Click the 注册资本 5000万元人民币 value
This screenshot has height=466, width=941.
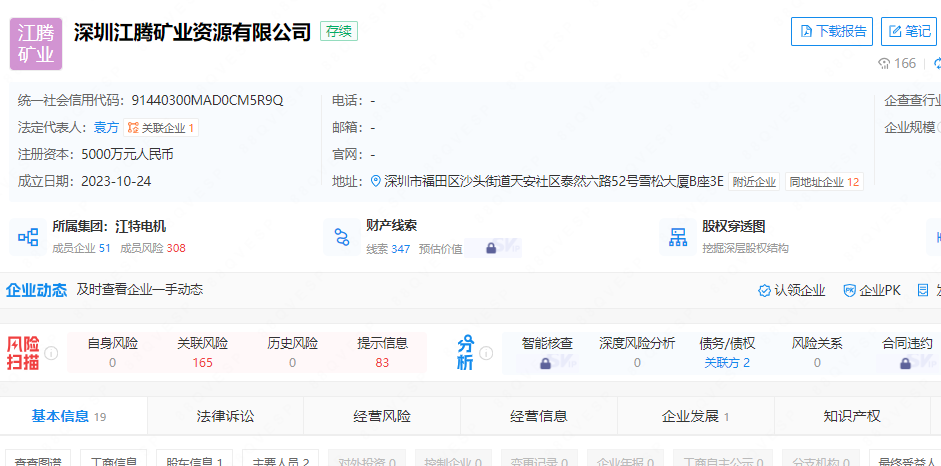tap(127, 155)
